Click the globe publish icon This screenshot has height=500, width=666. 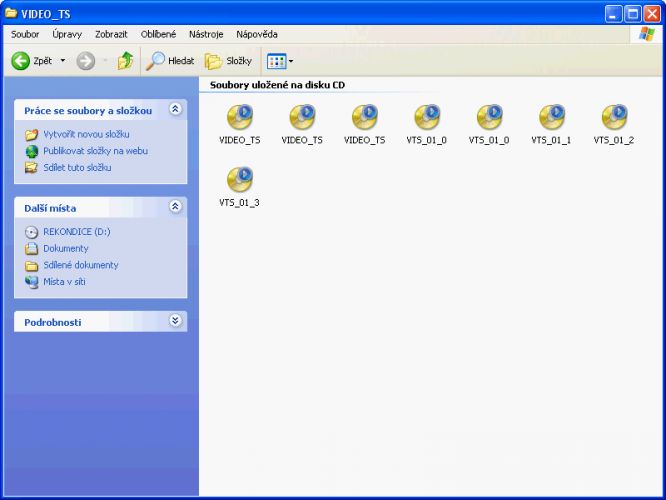pos(31,151)
